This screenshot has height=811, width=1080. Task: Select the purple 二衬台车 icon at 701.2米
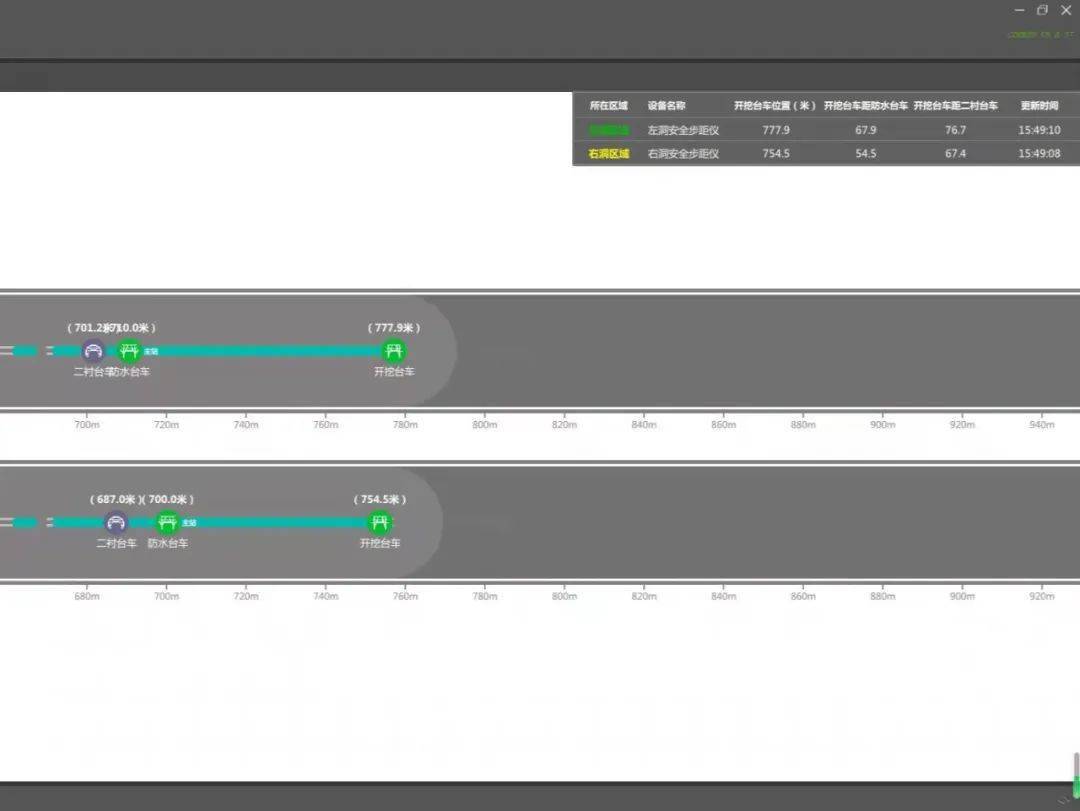[93, 351]
